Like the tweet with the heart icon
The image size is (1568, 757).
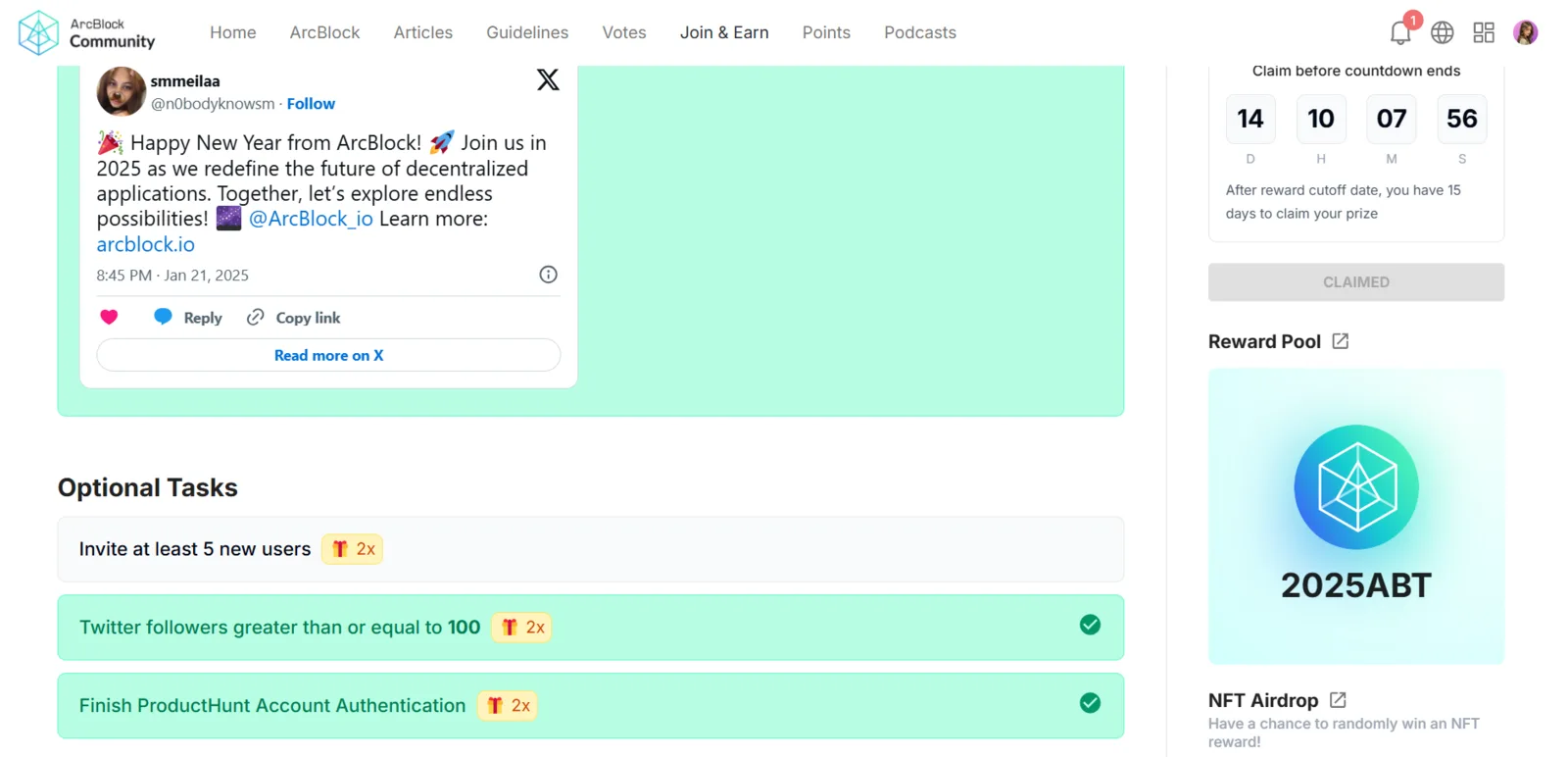(109, 317)
